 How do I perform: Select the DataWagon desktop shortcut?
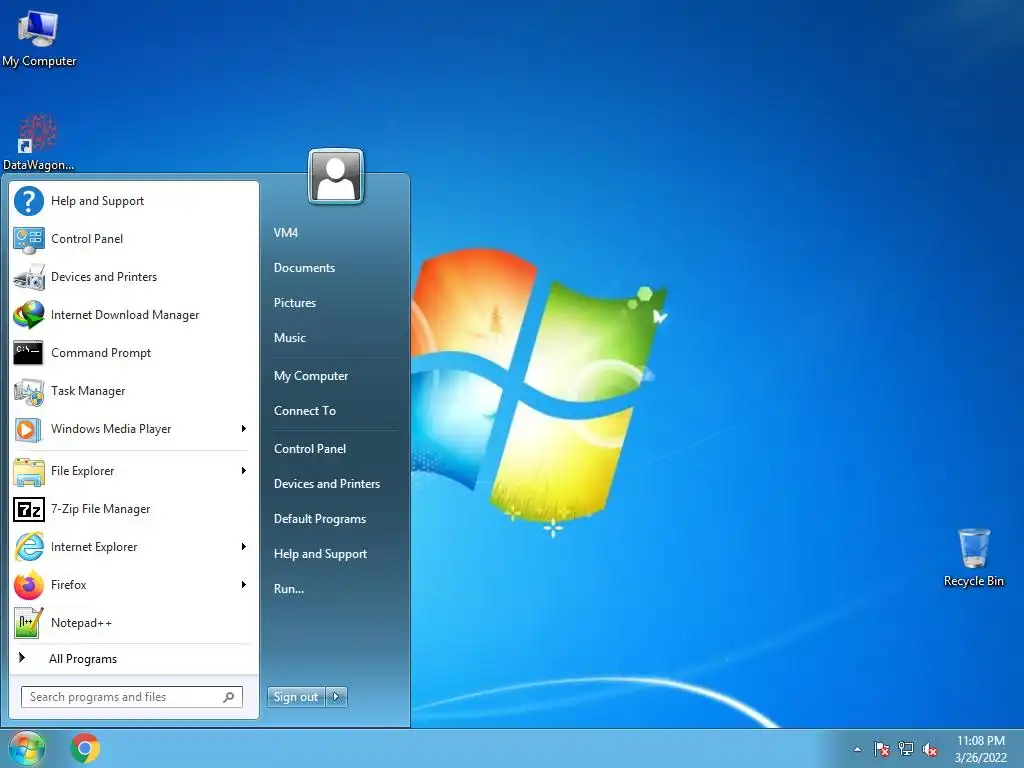pos(38,142)
